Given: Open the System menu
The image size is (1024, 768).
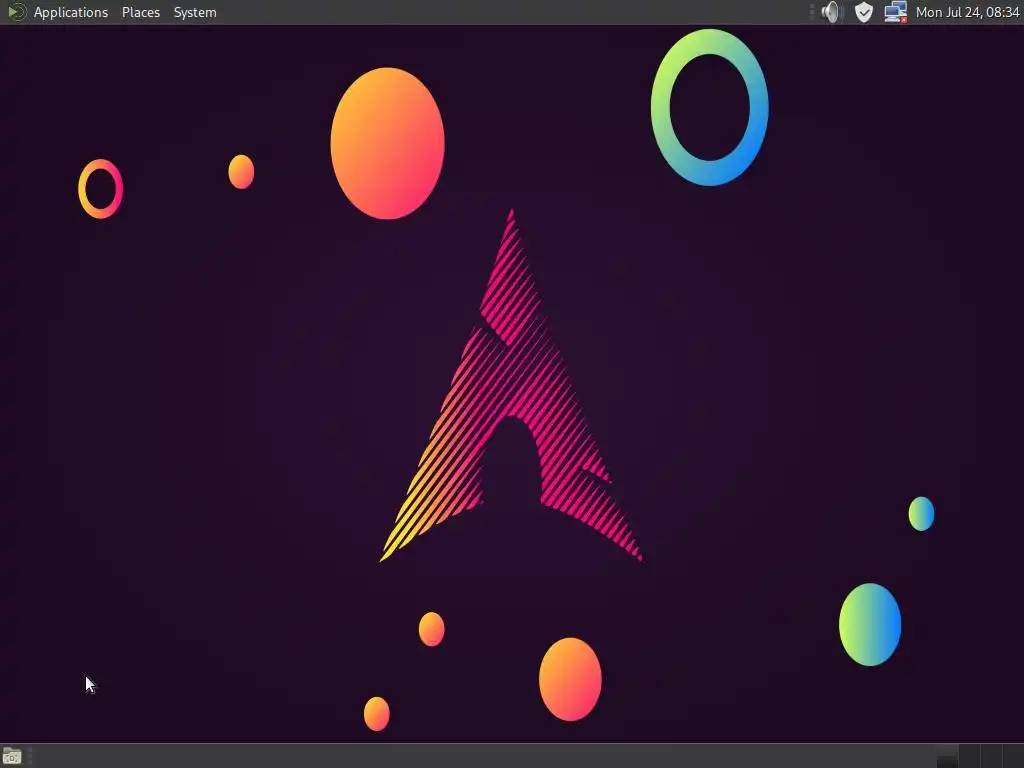Looking at the screenshot, I should pyautogui.click(x=195, y=12).
